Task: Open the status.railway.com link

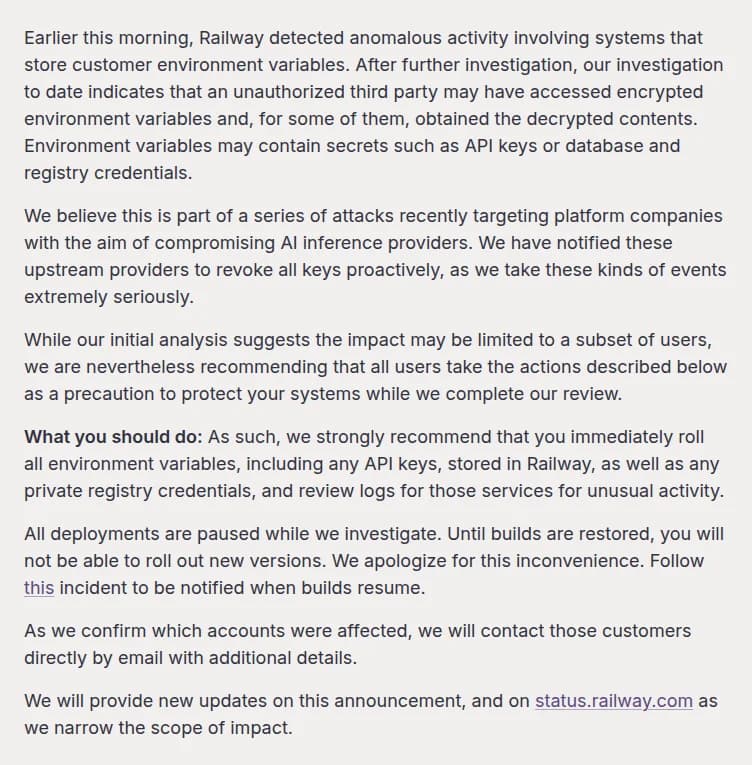Action: coord(613,701)
